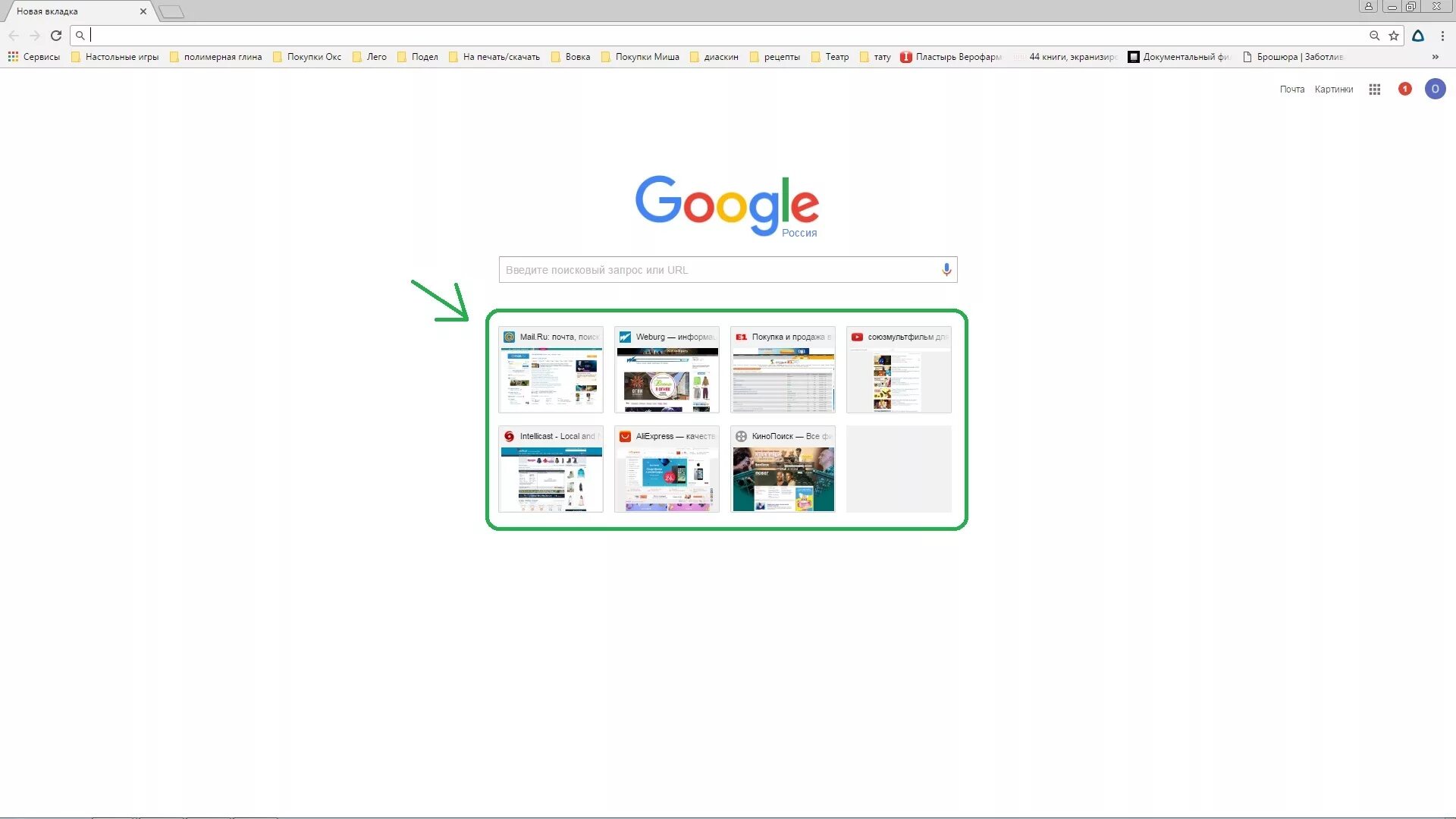1456x819 pixels.
Task: Open a new tab next to Новая вкладка
Action: click(171, 11)
